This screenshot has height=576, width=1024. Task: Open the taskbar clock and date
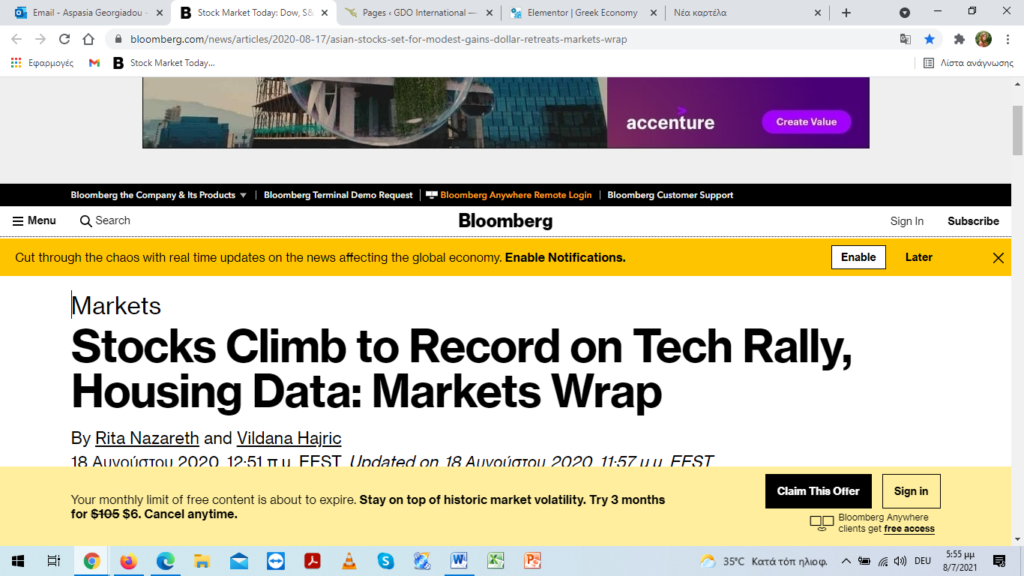tap(959, 561)
